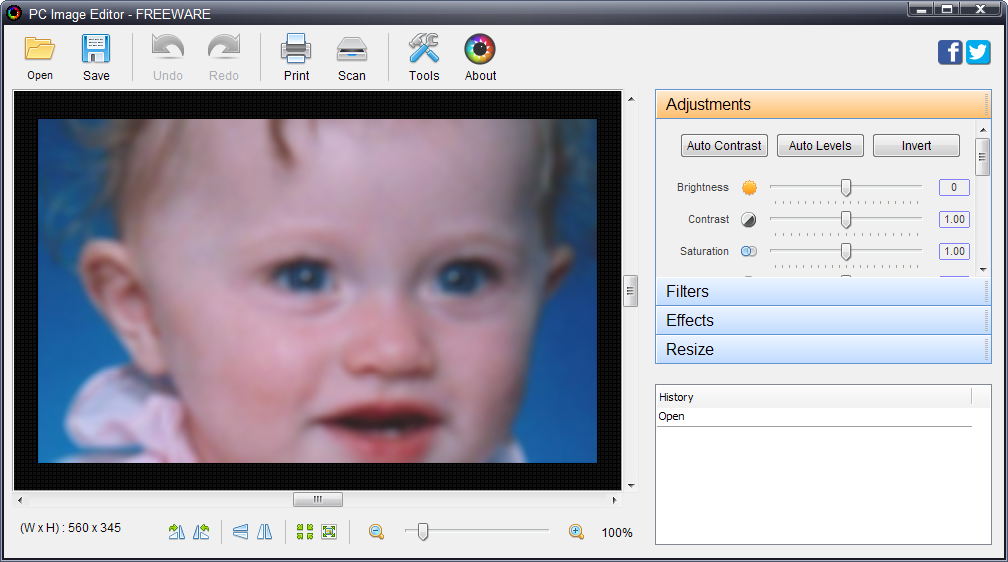This screenshot has width=1008, height=562.
Task: Click the canvas scroll left arrow
Action: (x=20, y=500)
